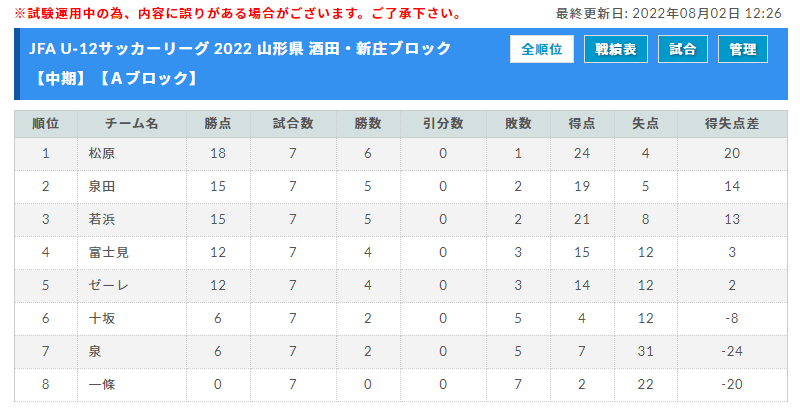Click the 管理 button
This screenshot has height=415, width=800.
[x=742, y=49]
